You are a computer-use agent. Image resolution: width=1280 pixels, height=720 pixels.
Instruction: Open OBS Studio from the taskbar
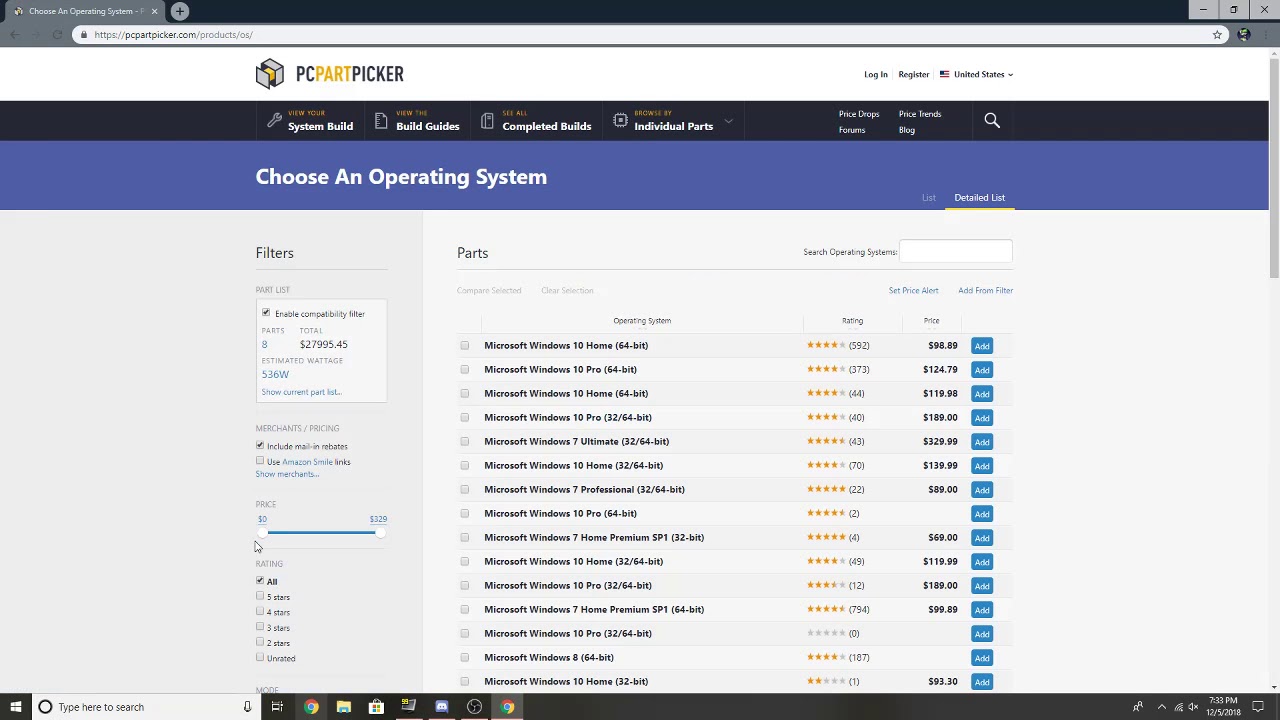[474, 707]
